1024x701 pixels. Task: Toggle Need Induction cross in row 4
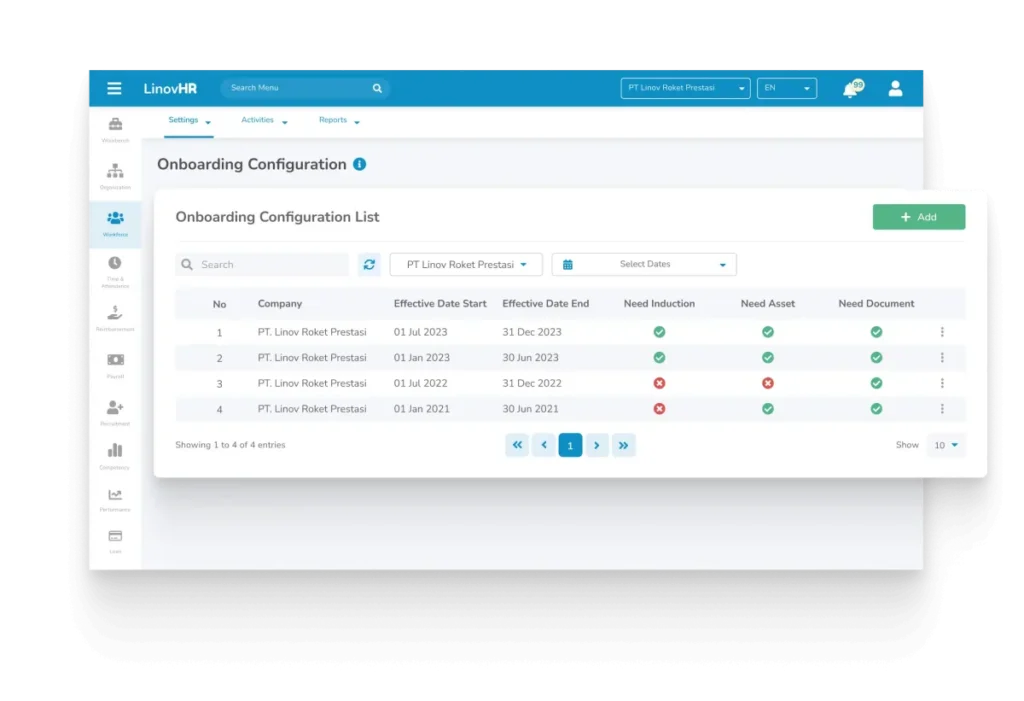click(659, 408)
